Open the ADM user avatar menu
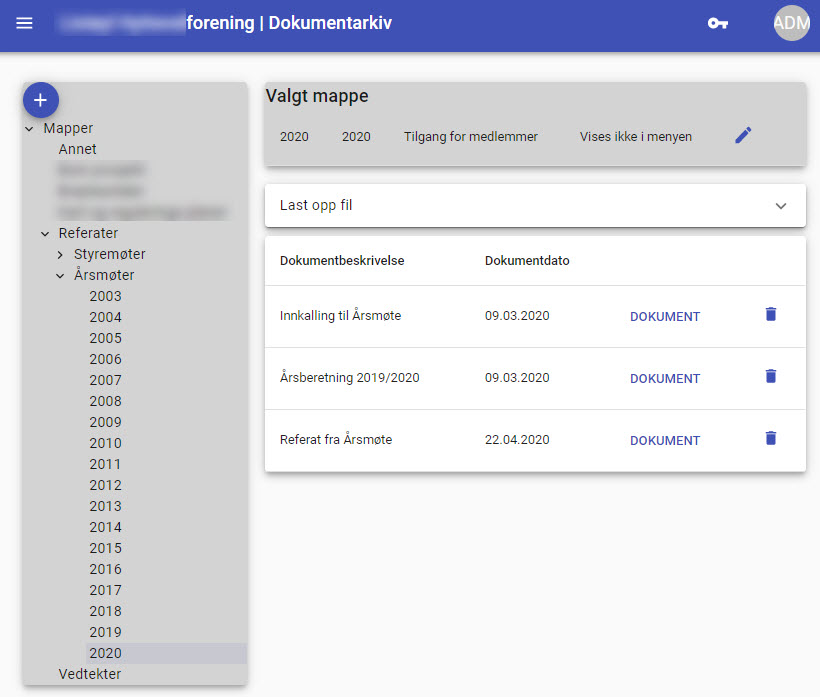 [791, 23]
